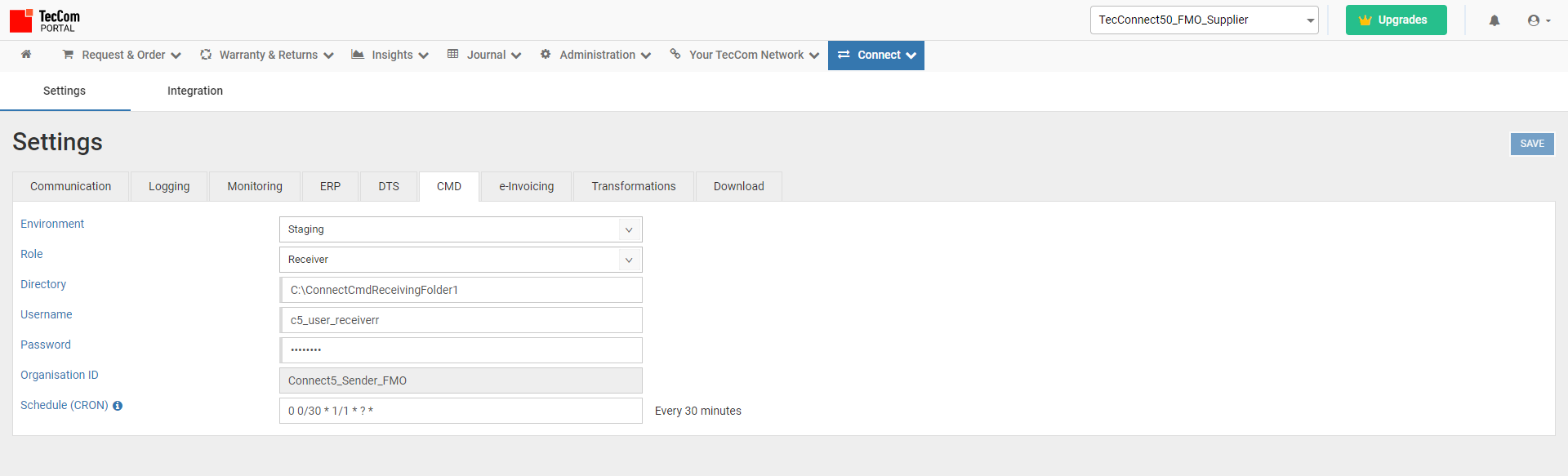Open the Environment dropdown showing Staging
Screen dimensions: 1568x476
click(461, 229)
